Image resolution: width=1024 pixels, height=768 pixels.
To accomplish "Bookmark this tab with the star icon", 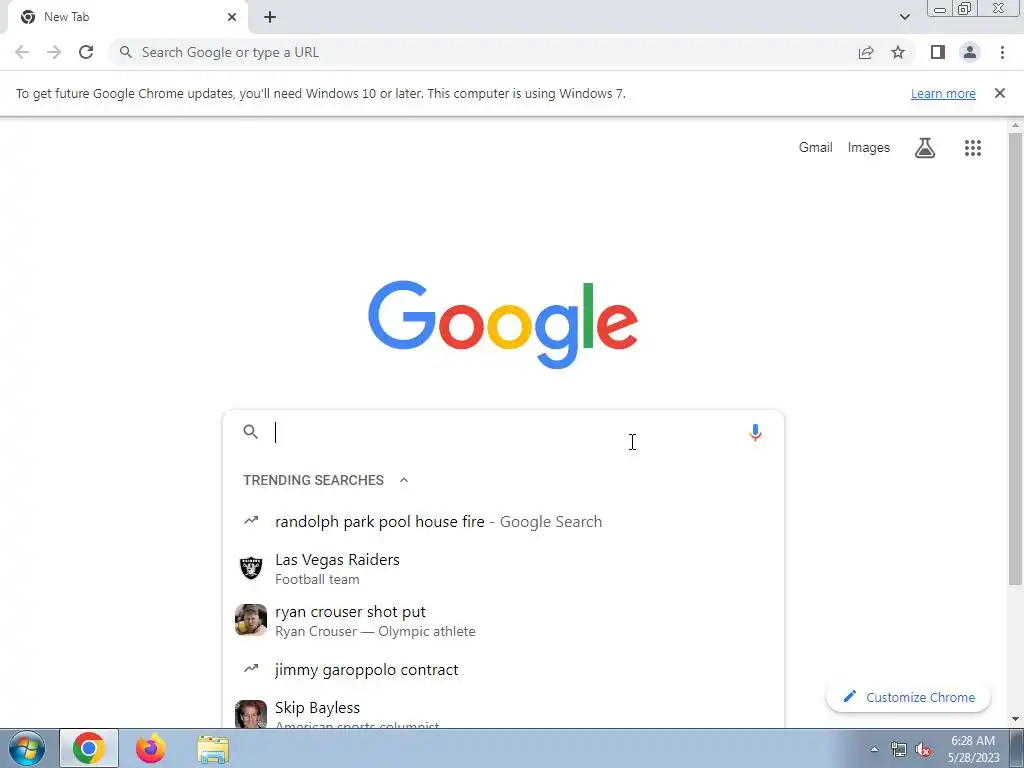I will pos(898,52).
